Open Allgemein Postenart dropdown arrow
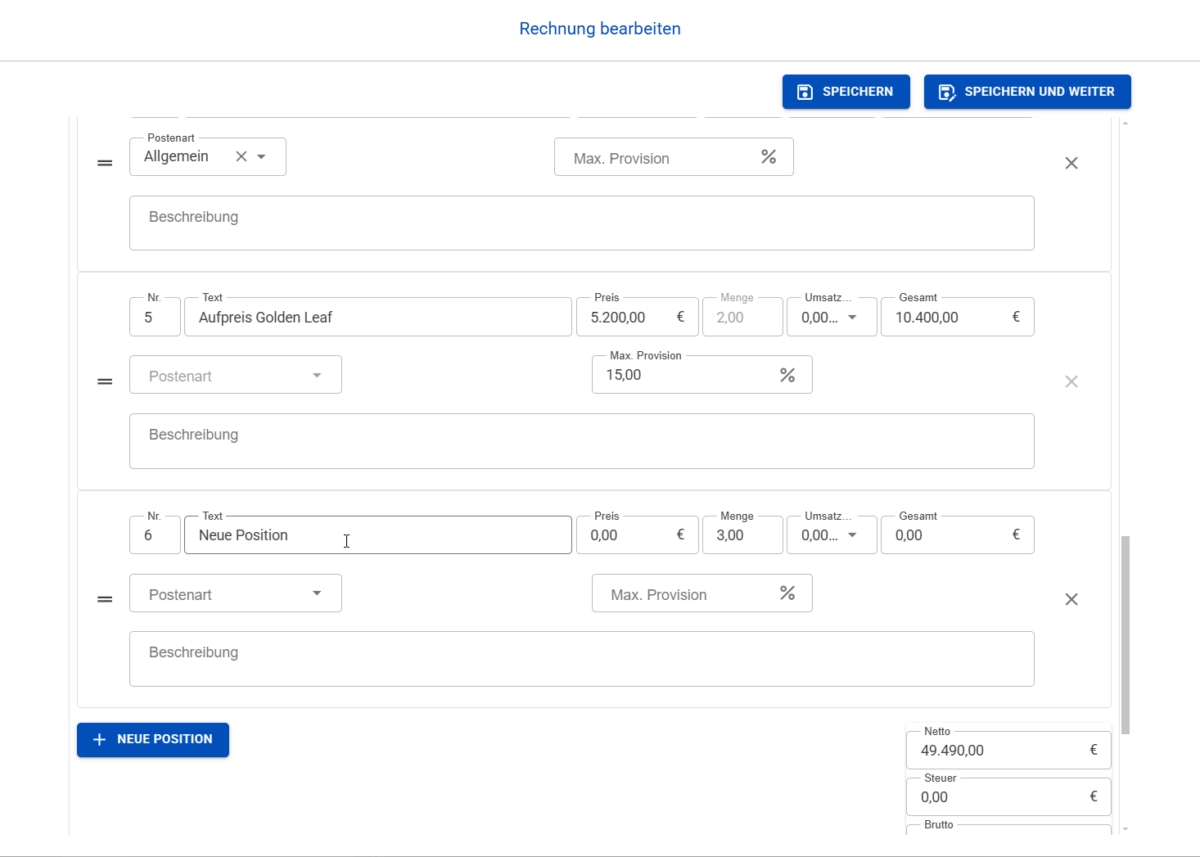The width and height of the screenshot is (1200, 857). pos(262,157)
